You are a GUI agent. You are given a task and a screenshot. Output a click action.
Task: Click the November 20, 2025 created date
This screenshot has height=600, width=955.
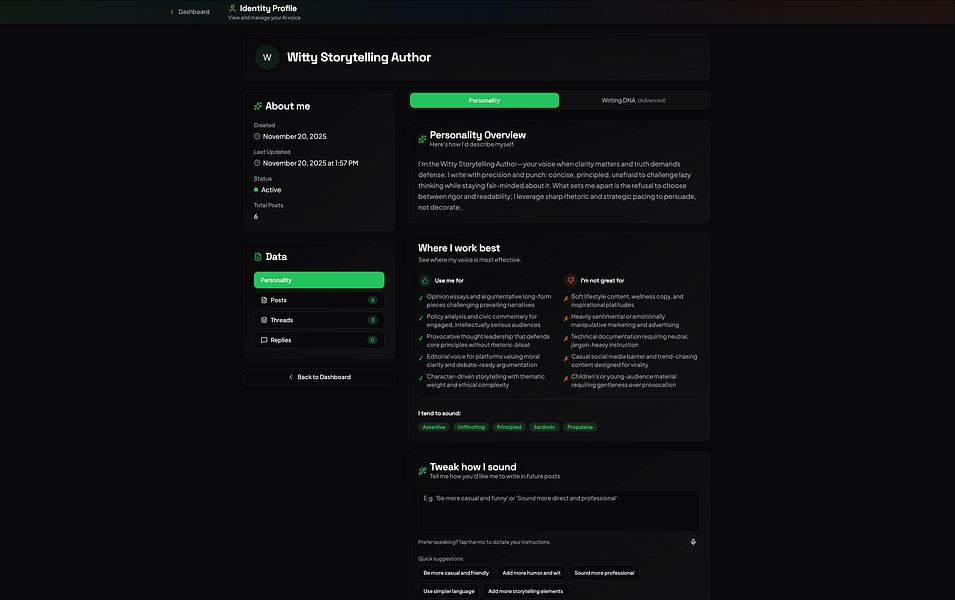point(295,136)
